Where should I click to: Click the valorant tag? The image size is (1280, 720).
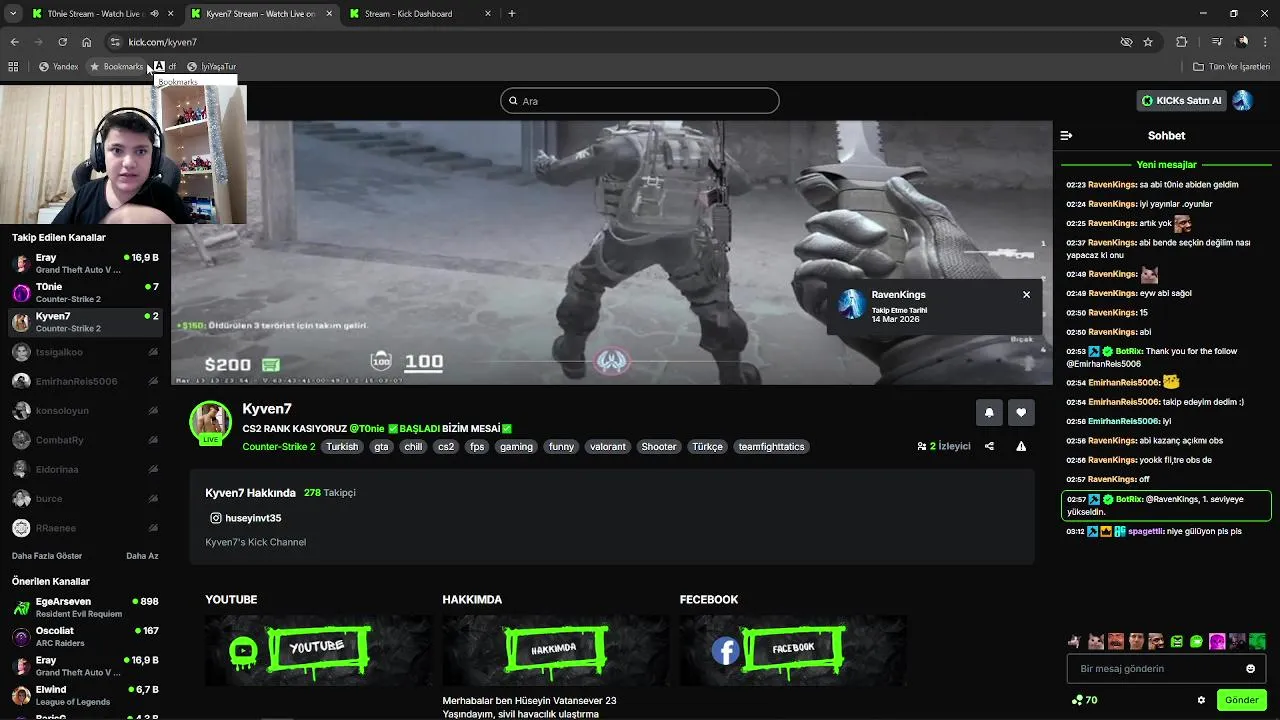[607, 447]
